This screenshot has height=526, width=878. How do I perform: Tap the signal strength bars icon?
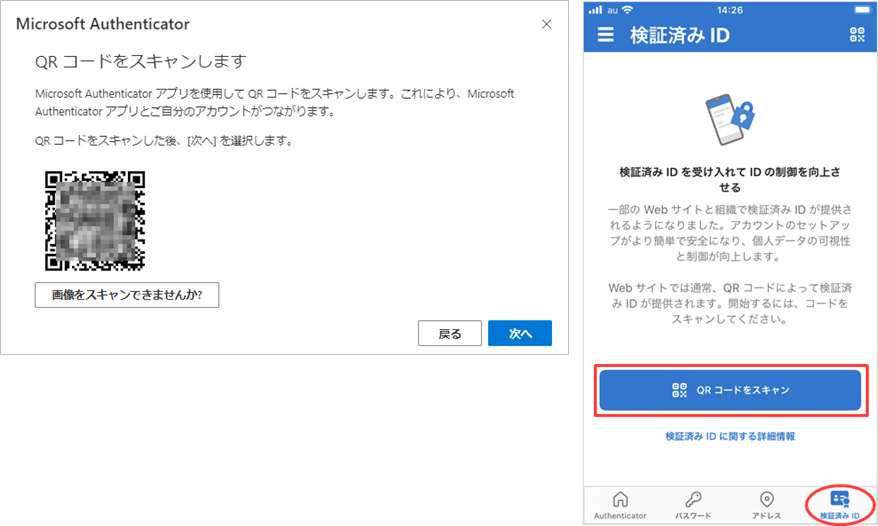click(x=595, y=10)
